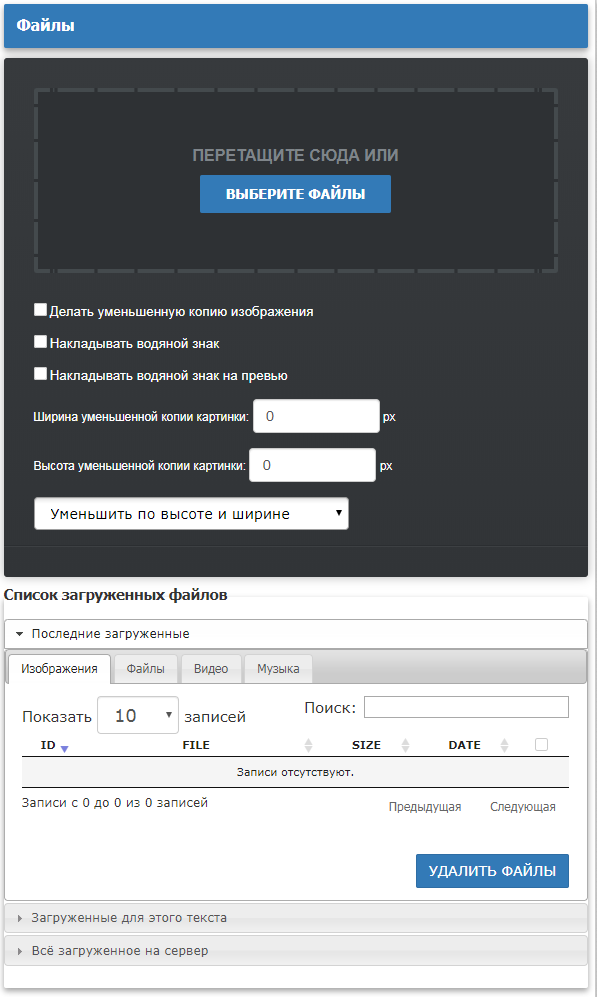Screen dimensions: 597x997
Task: Enable Делать уменьшенную копию изображения checkbox
Action: tap(40, 309)
